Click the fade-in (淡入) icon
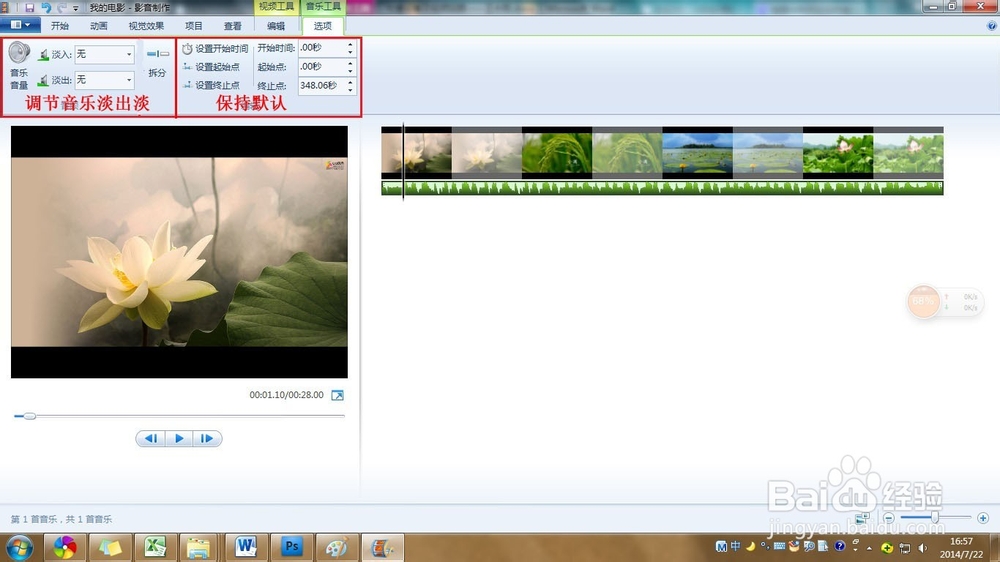 pos(43,55)
